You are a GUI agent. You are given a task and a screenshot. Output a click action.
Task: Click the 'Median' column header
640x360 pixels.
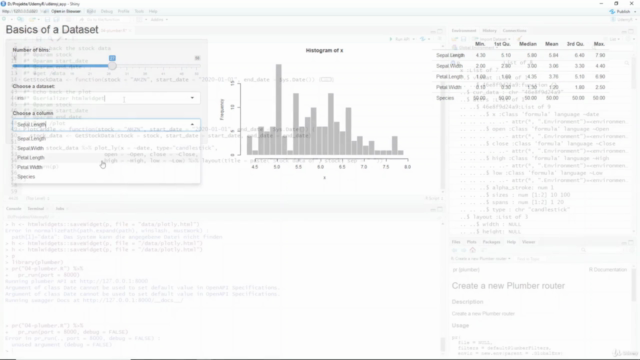tap(528, 44)
